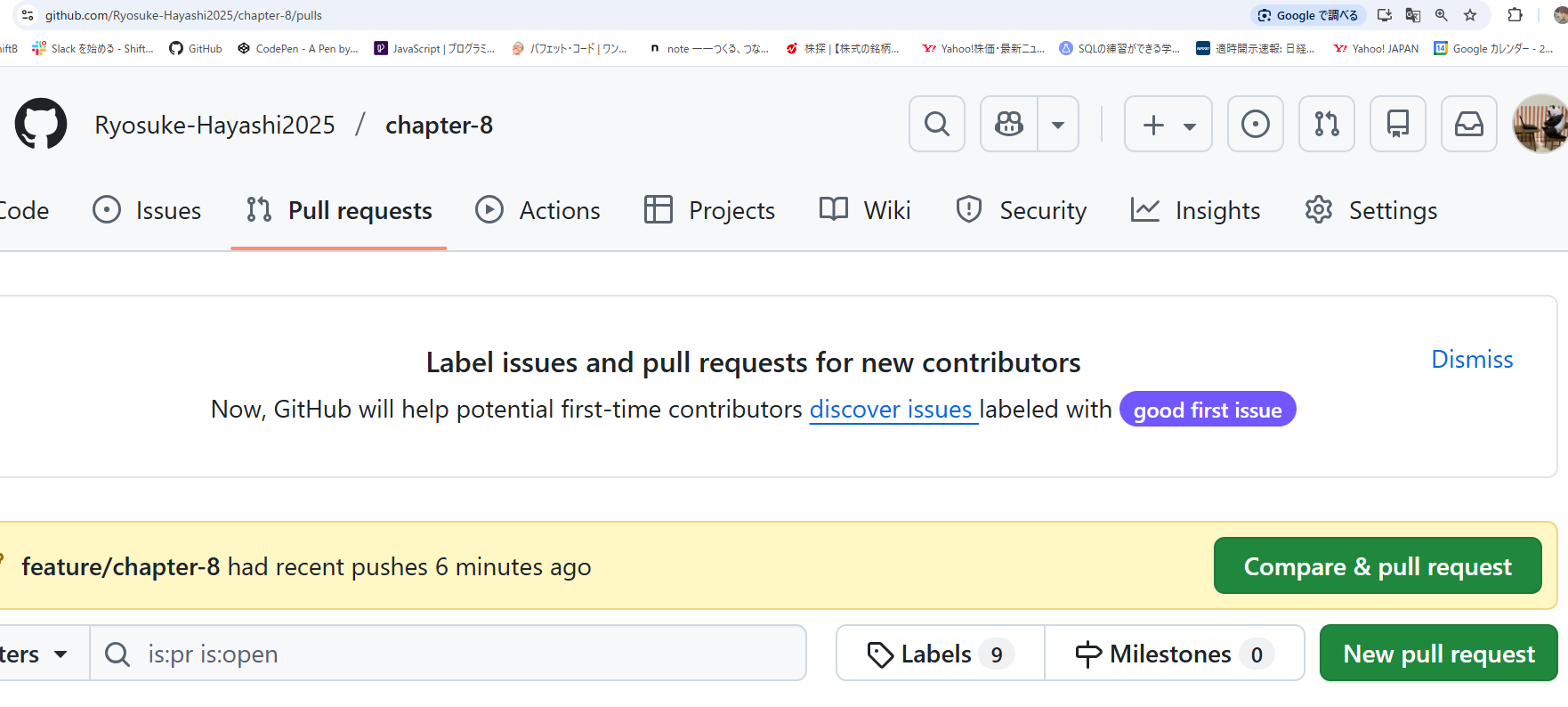Open your pull requests from the header icon
1568x707 pixels.
pyautogui.click(x=1326, y=124)
